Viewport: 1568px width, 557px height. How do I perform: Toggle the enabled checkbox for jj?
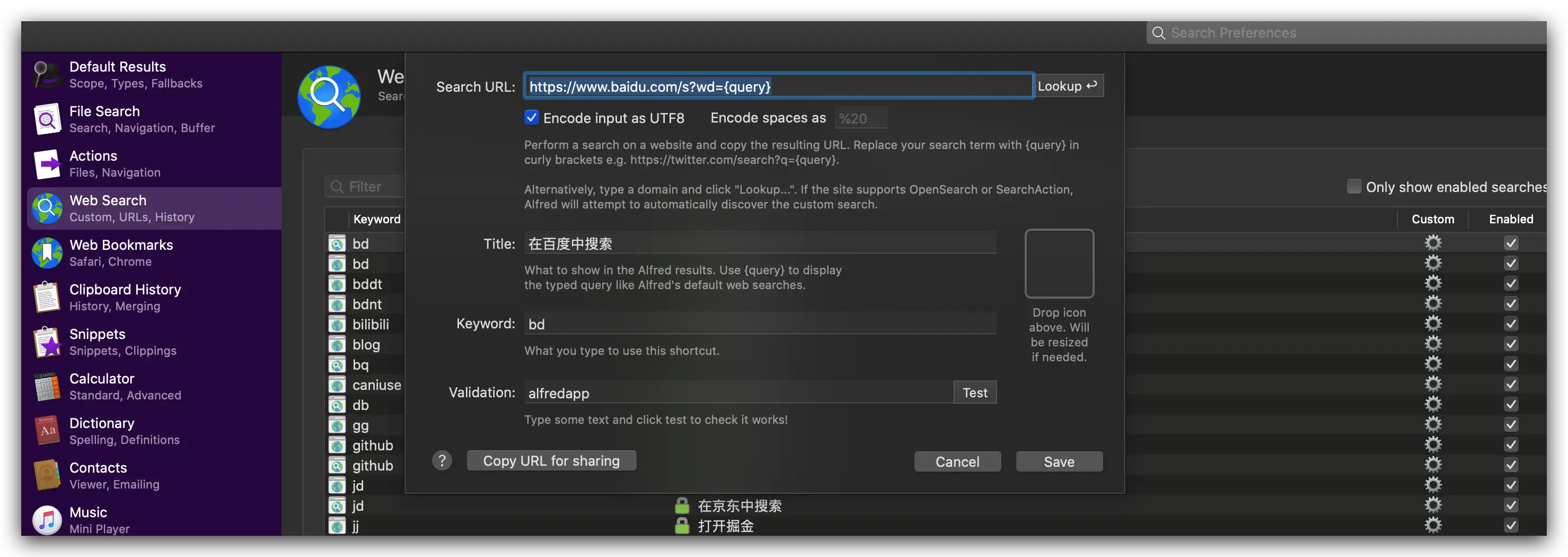pos(1511,525)
